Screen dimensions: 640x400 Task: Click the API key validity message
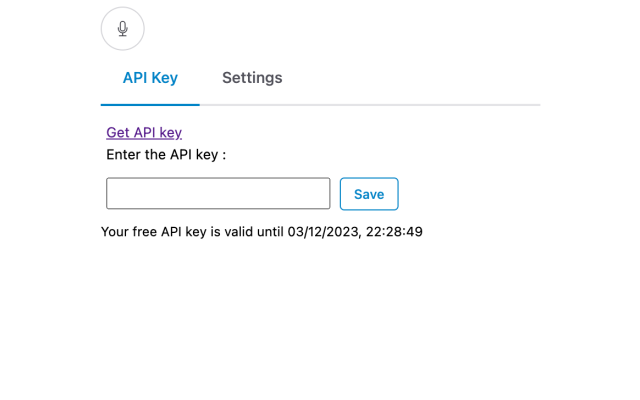coord(262,232)
